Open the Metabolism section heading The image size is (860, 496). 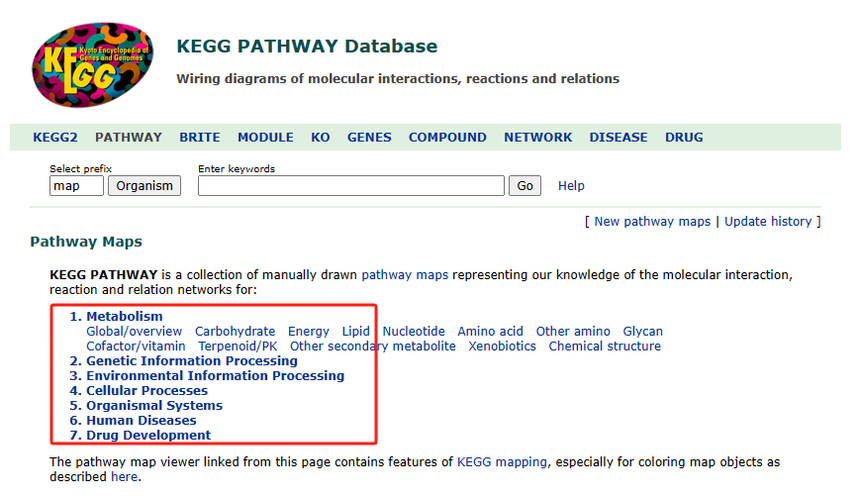pyautogui.click(x=125, y=317)
